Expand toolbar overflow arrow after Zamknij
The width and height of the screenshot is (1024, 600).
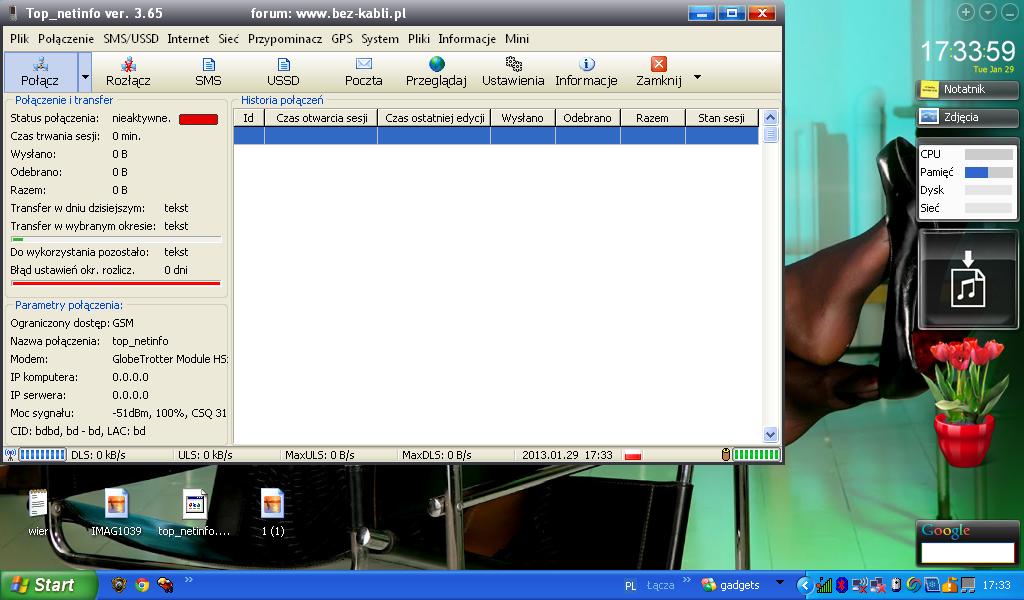tap(697, 77)
